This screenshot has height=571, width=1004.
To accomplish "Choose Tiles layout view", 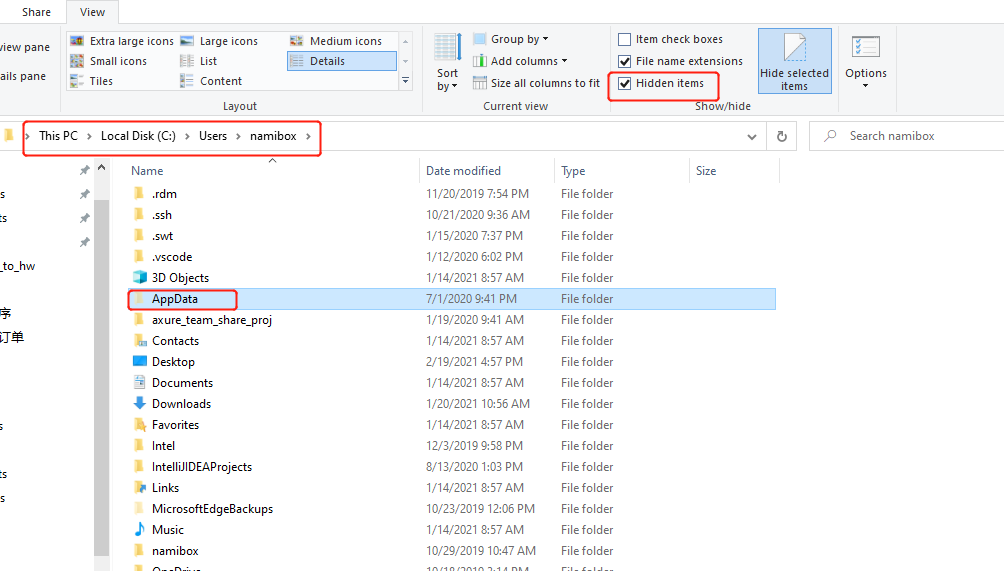I will coord(92,81).
